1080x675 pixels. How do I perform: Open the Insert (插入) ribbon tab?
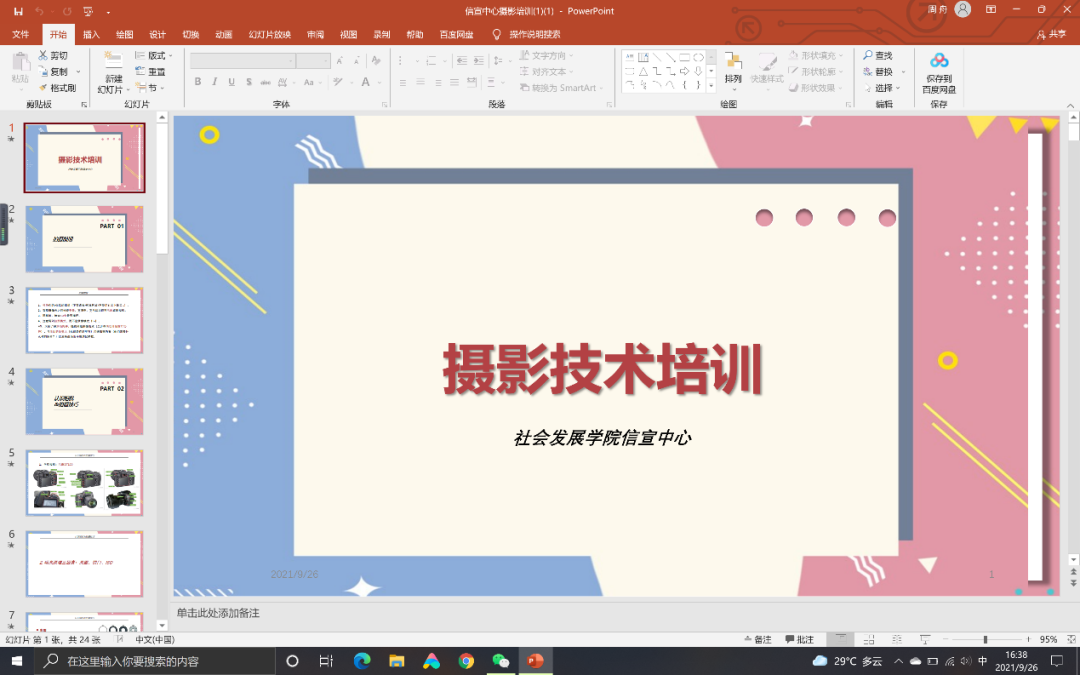(91, 34)
